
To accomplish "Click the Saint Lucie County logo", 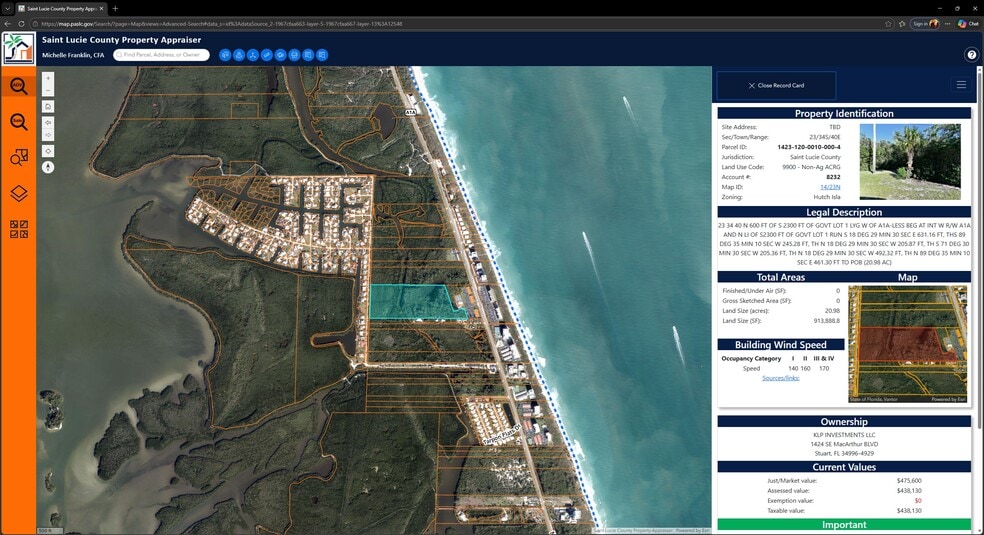I will [18, 48].
